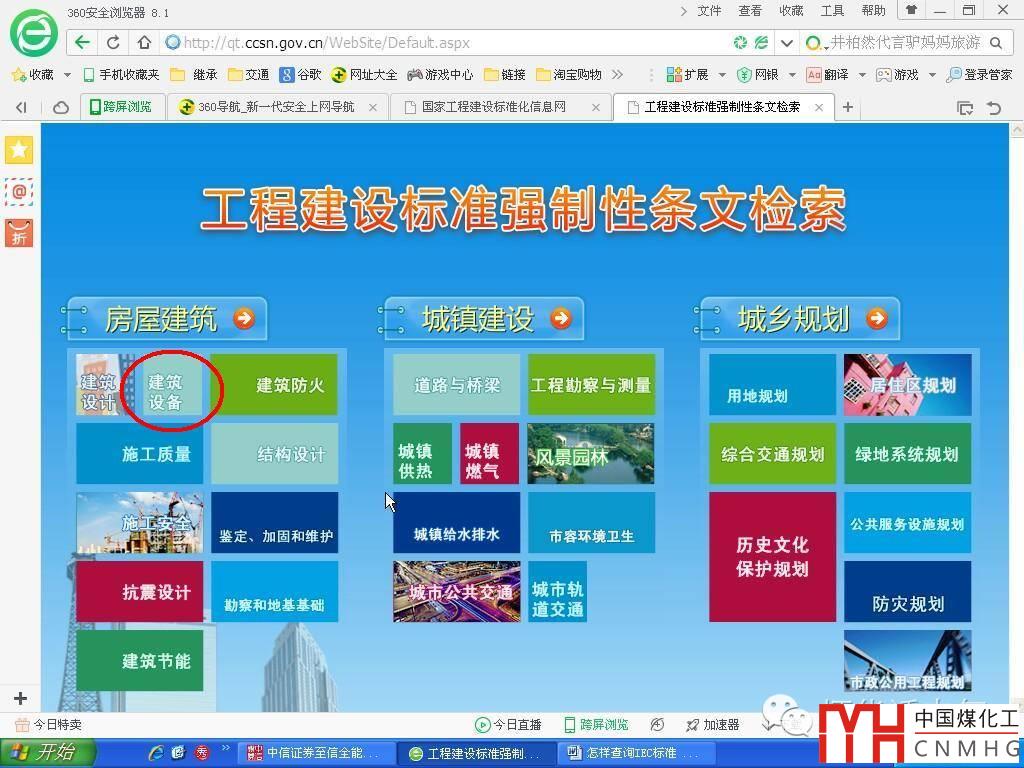Click 今日特卖 in status bar
The image size is (1024, 768).
point(48,724)
